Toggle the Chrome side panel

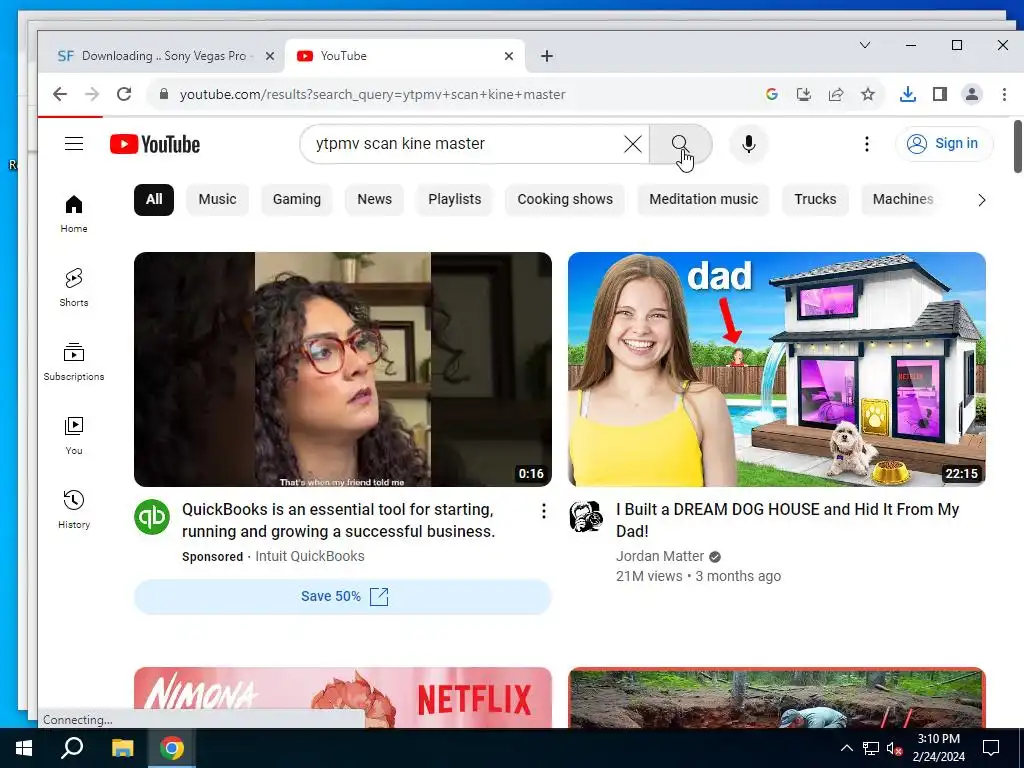(x=940, y=94)
